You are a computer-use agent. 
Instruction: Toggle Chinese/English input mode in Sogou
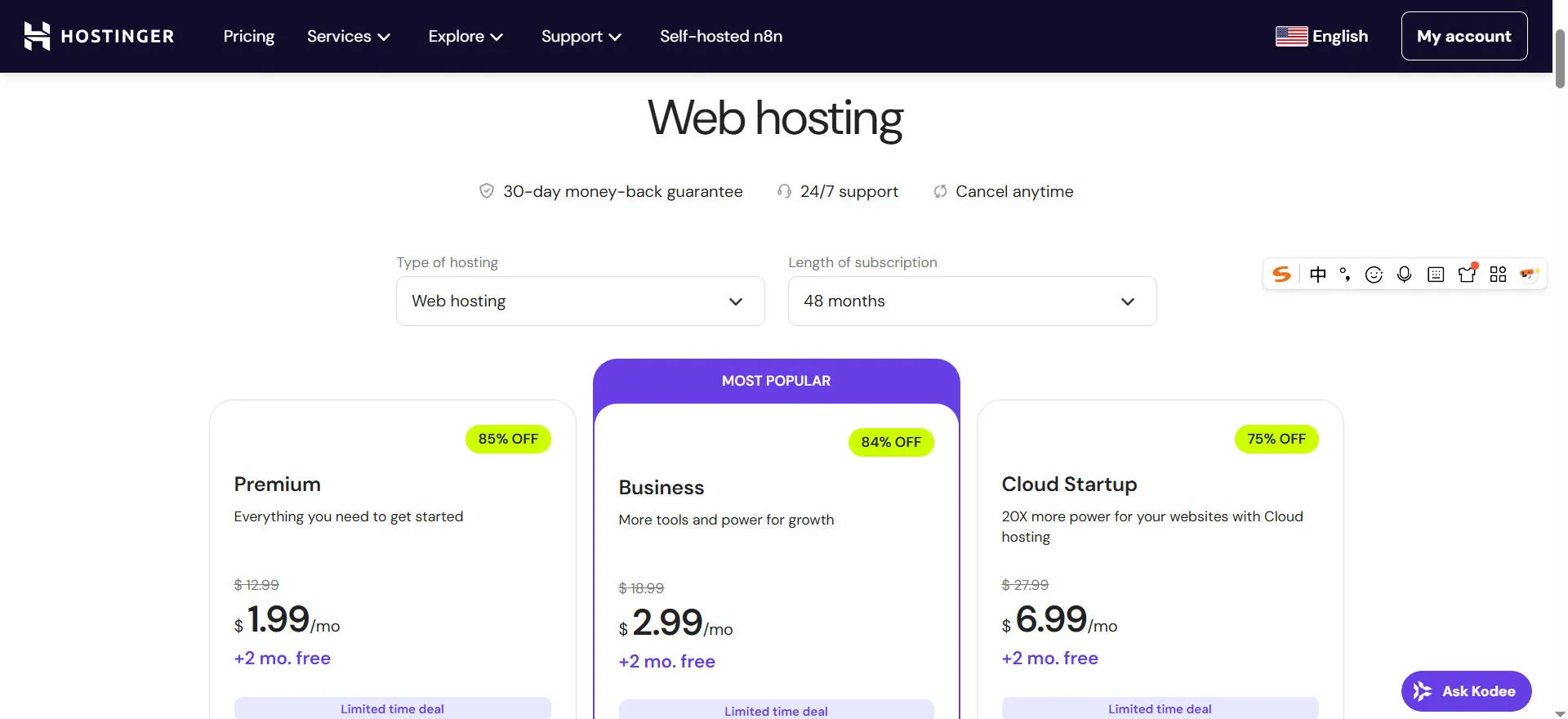(x=1317, y=275)
